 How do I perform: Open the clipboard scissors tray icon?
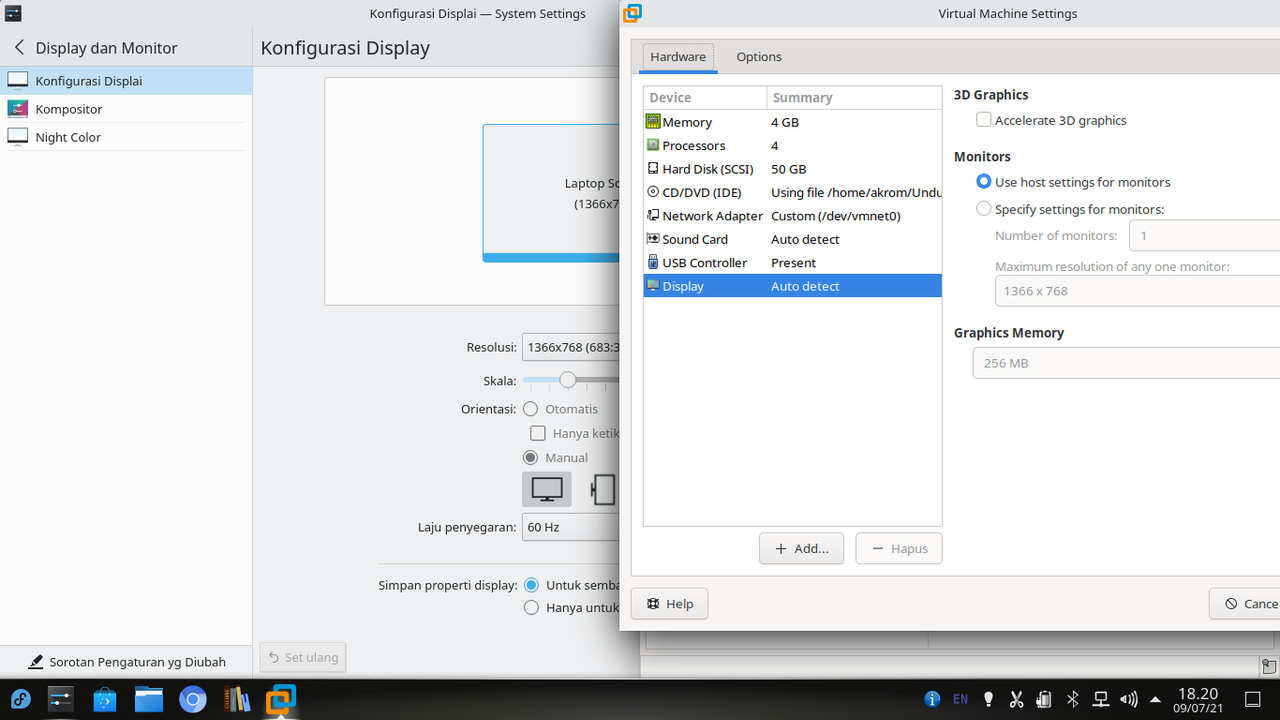(1016, 699)
